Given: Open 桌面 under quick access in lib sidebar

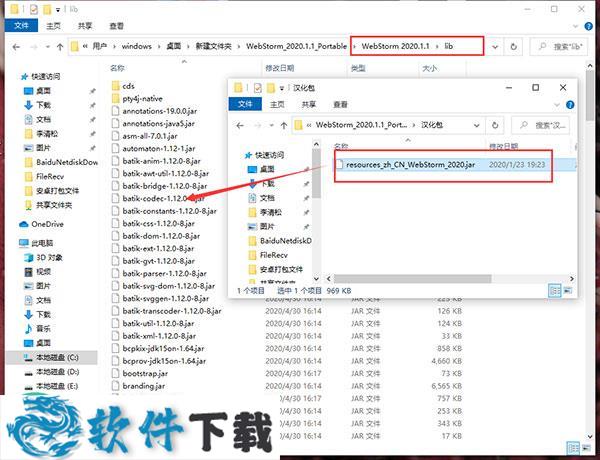Looking at the screenshot, I should point(43,91).
